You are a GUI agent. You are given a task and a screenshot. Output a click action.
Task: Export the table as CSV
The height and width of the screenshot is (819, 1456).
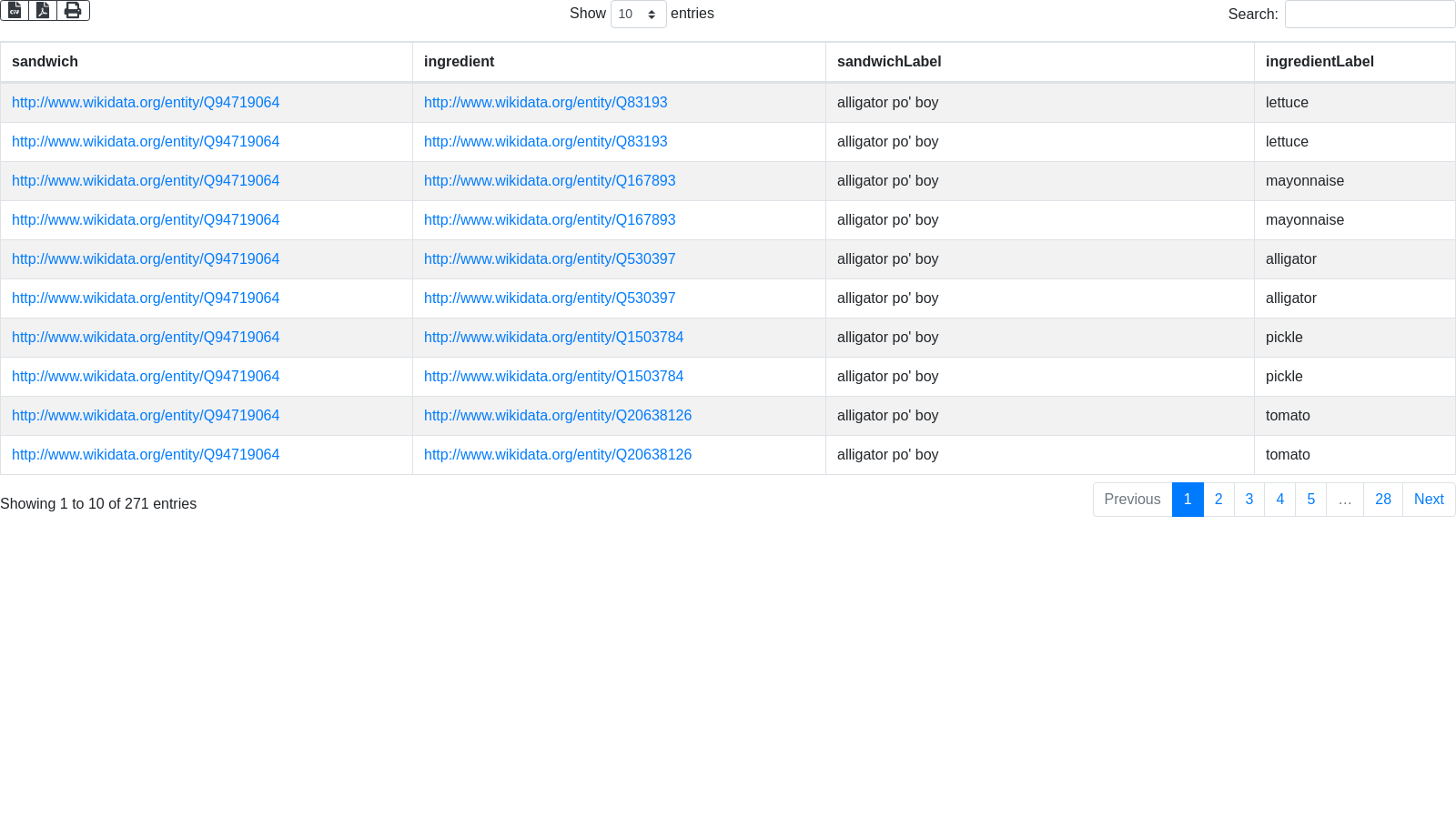[15, 11]
